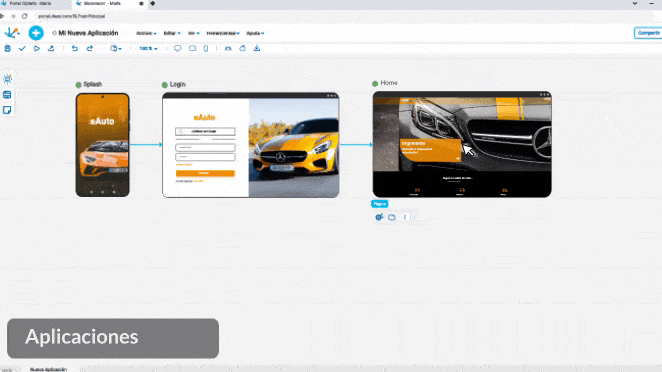Undo the last action
The height and width of the screenshot is (372, 662).
click(75, 49)
